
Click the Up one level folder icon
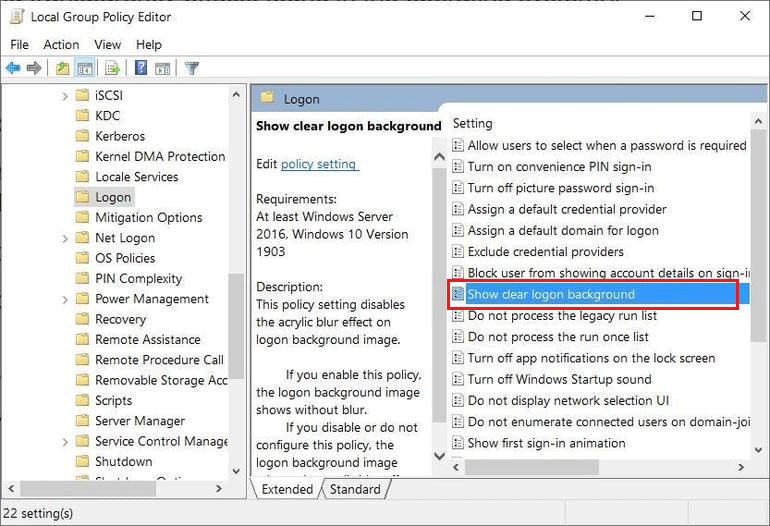(x=62, y=68)
